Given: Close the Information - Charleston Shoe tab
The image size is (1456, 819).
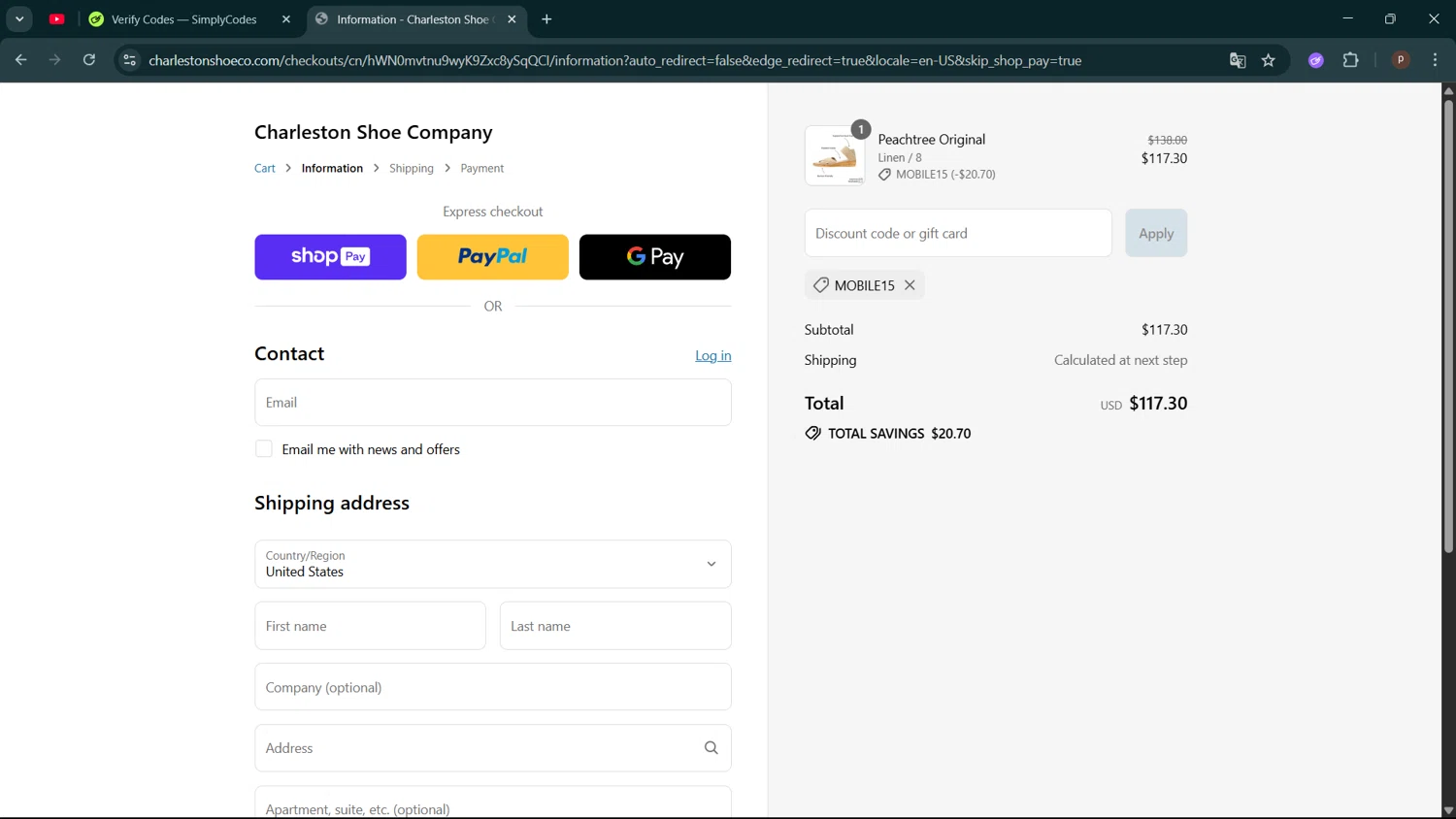Looking at the screenshot, I should coord(512,19).
